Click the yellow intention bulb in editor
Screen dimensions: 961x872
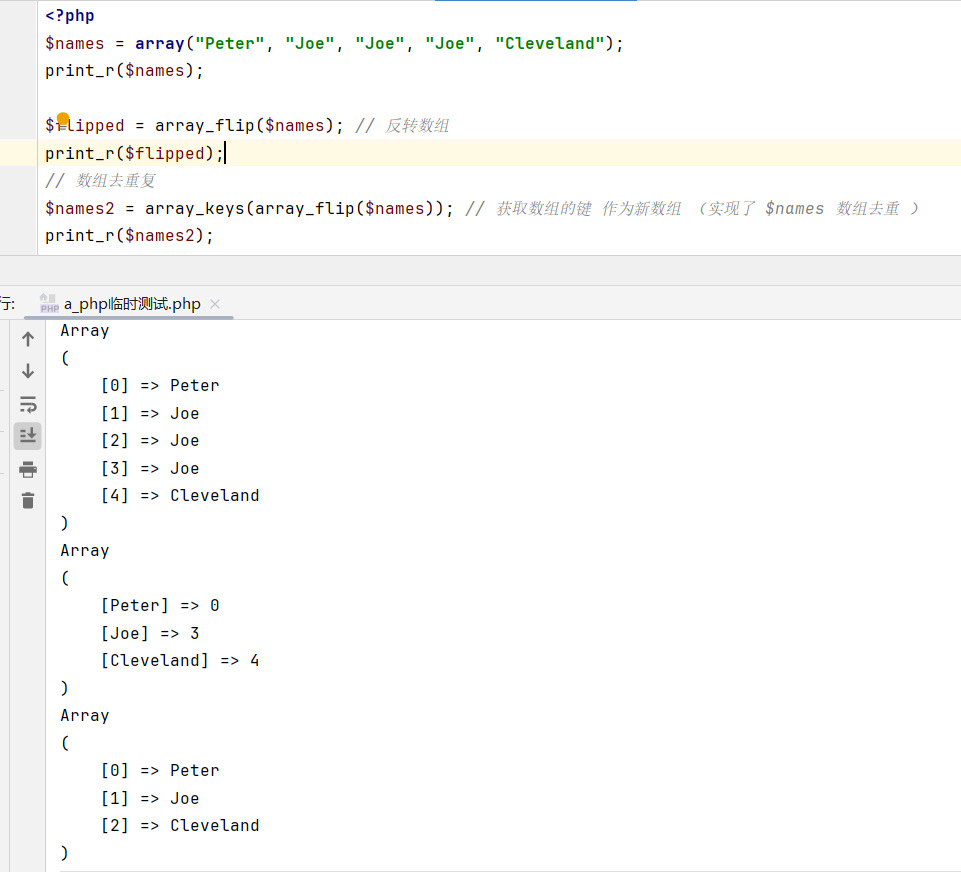pyautogui.click(x=63, y=120)
